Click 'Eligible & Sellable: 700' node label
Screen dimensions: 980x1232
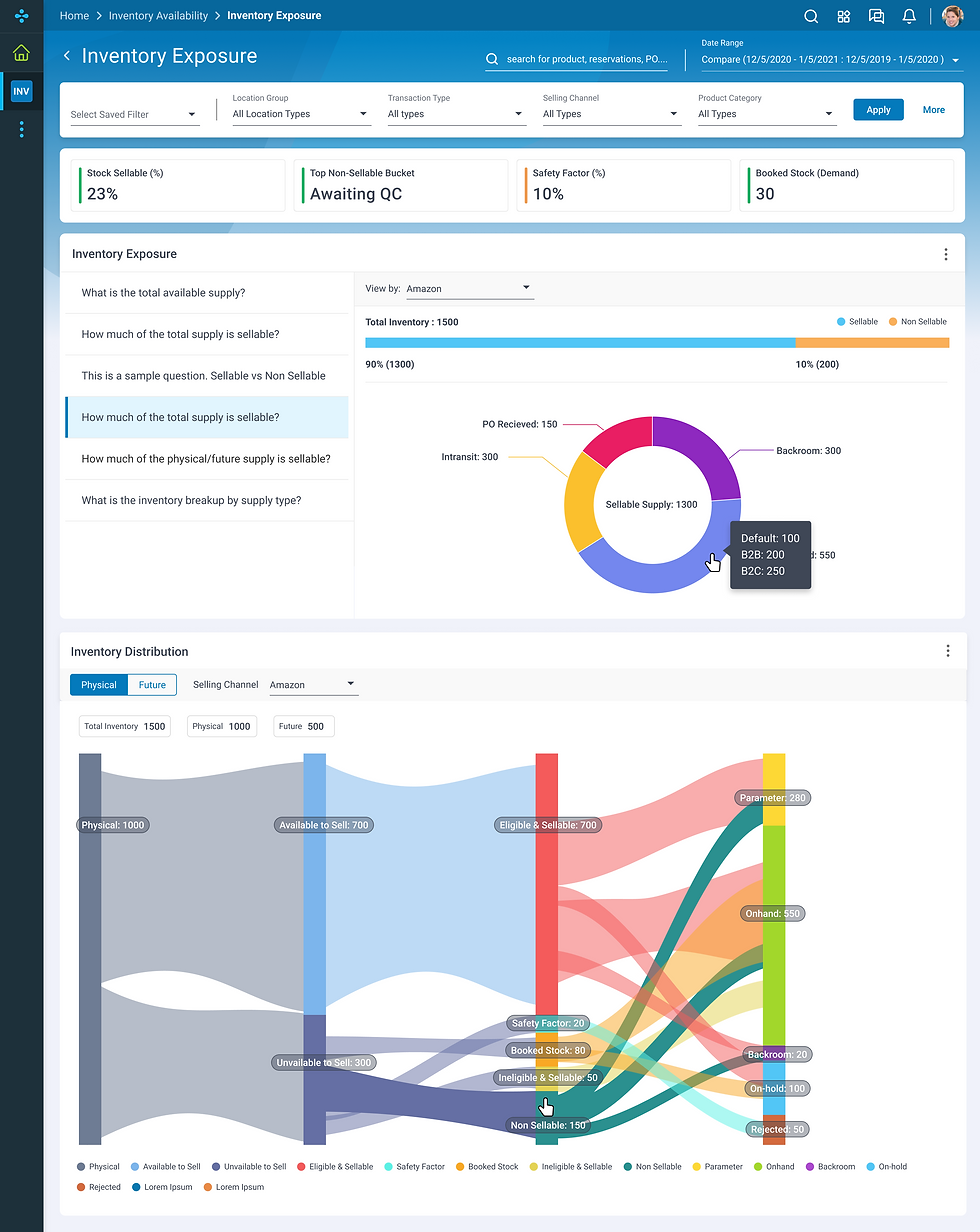pyautogui.click(x=548, y=825)
